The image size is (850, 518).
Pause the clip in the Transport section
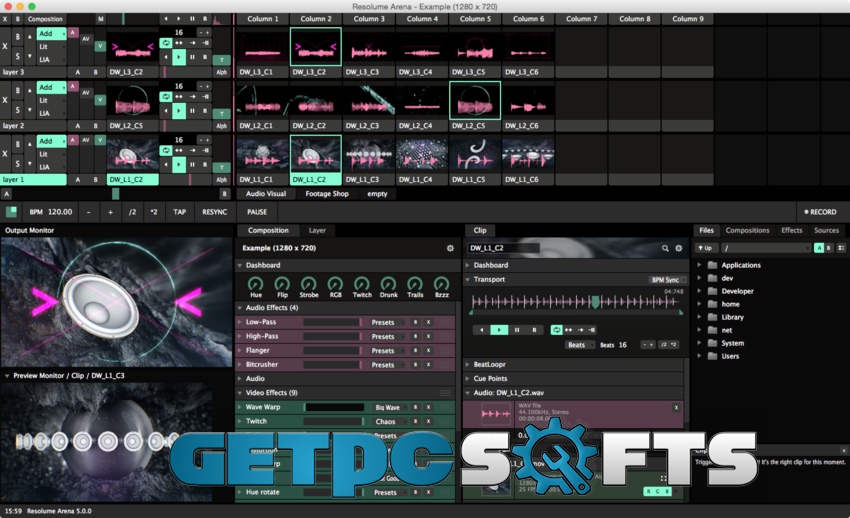(517, 330)
